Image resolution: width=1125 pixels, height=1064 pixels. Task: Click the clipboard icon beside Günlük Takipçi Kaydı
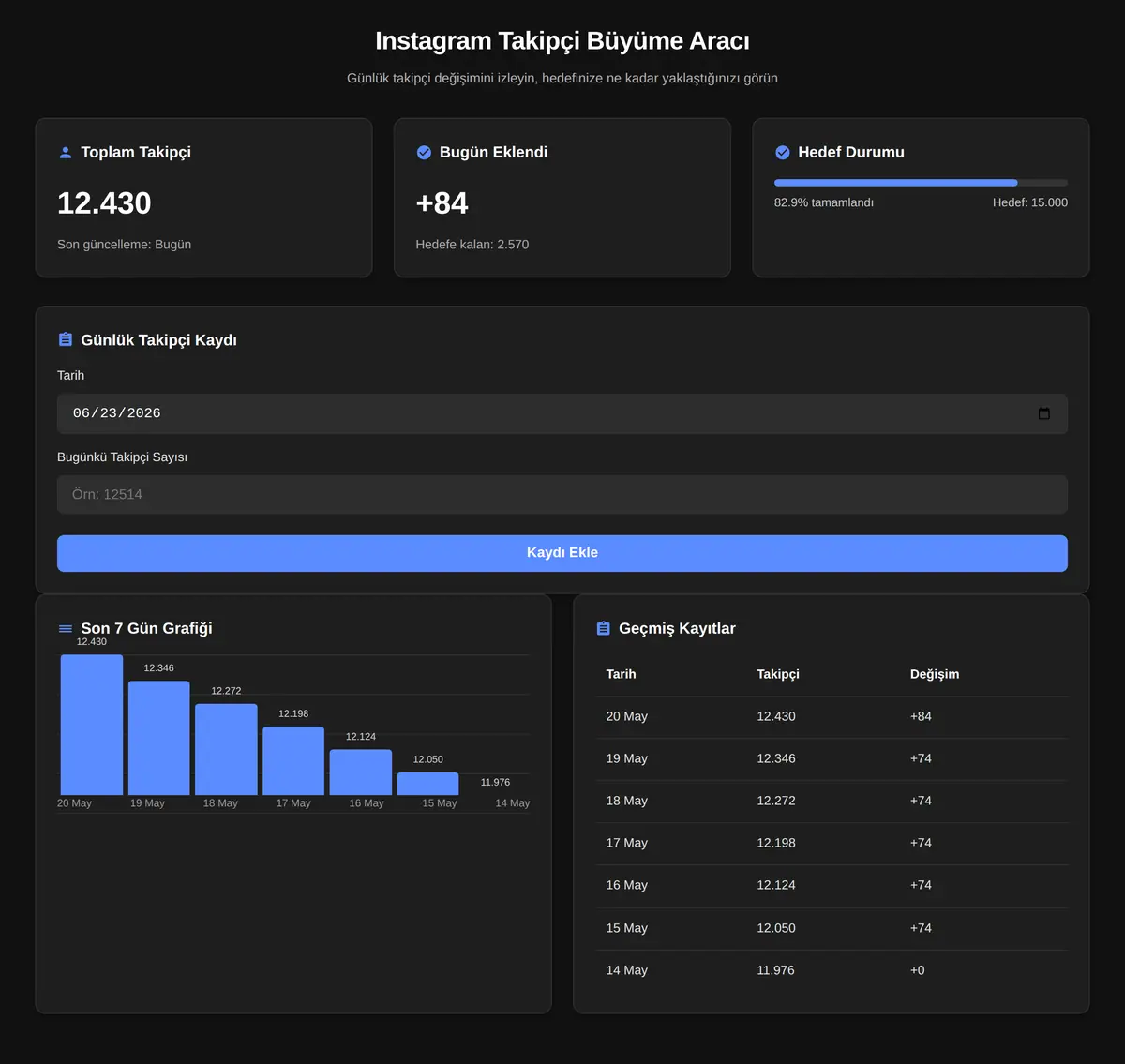point(66,339)
